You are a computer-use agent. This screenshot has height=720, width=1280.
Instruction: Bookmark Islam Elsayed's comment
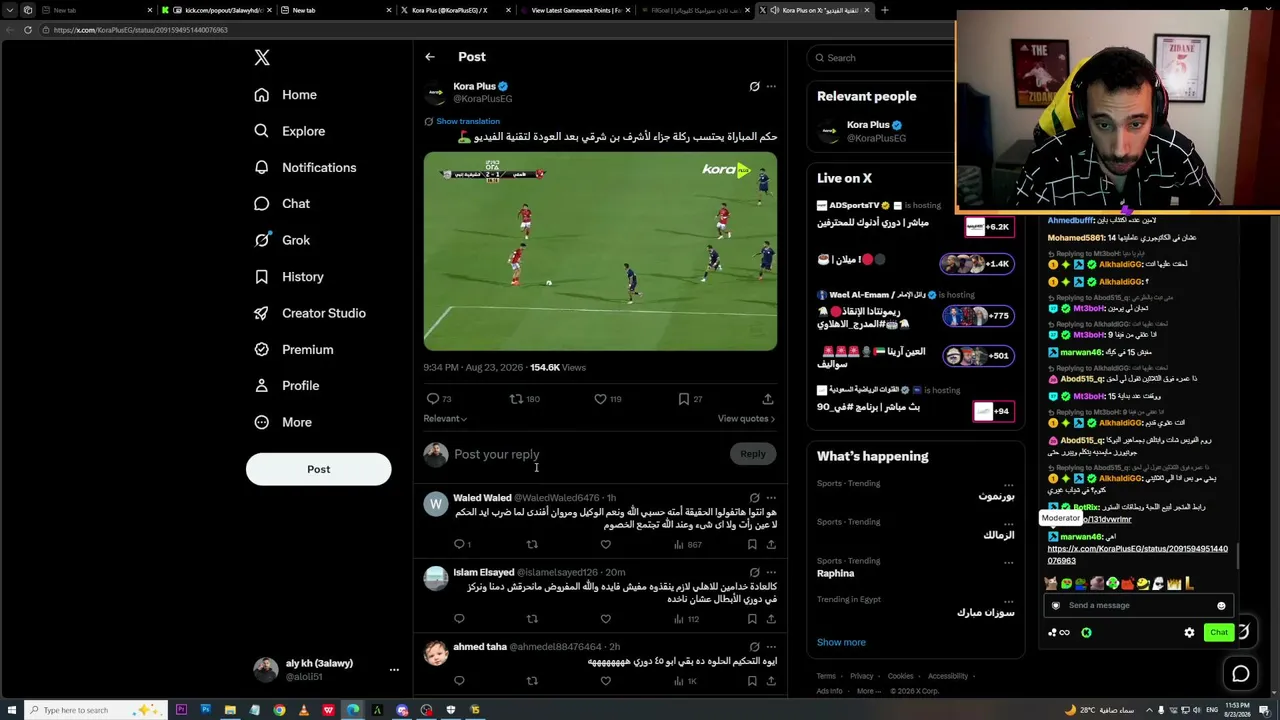click(x=752, y=619)
